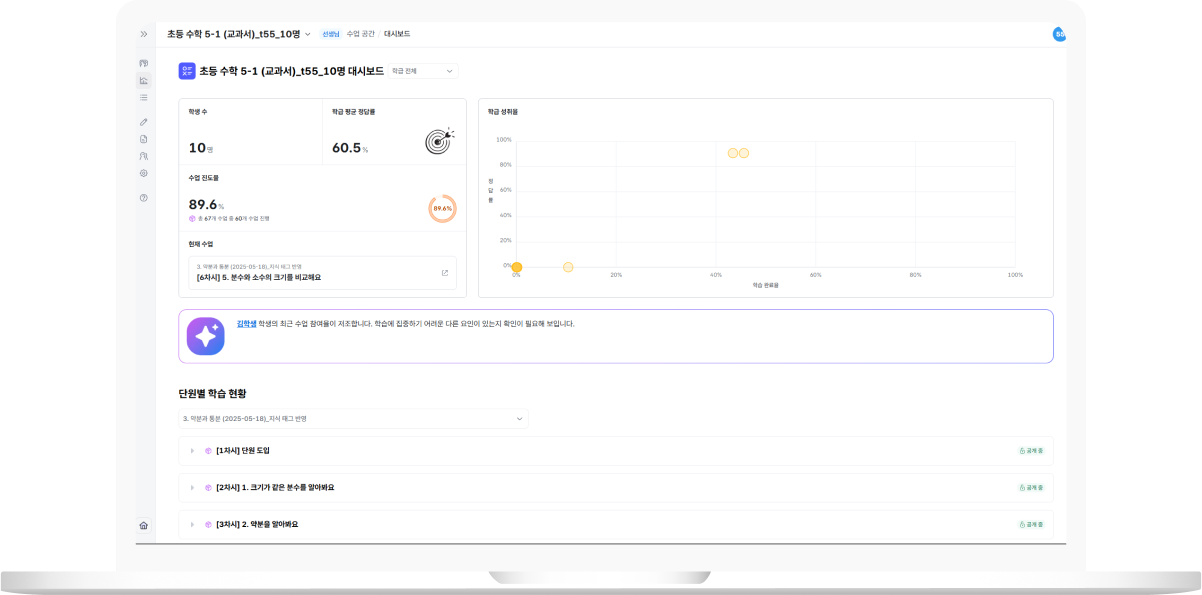Go to home via bottom sidebar icon
Viewport: 1202px width, 595px height.
(x=143, y=525)
